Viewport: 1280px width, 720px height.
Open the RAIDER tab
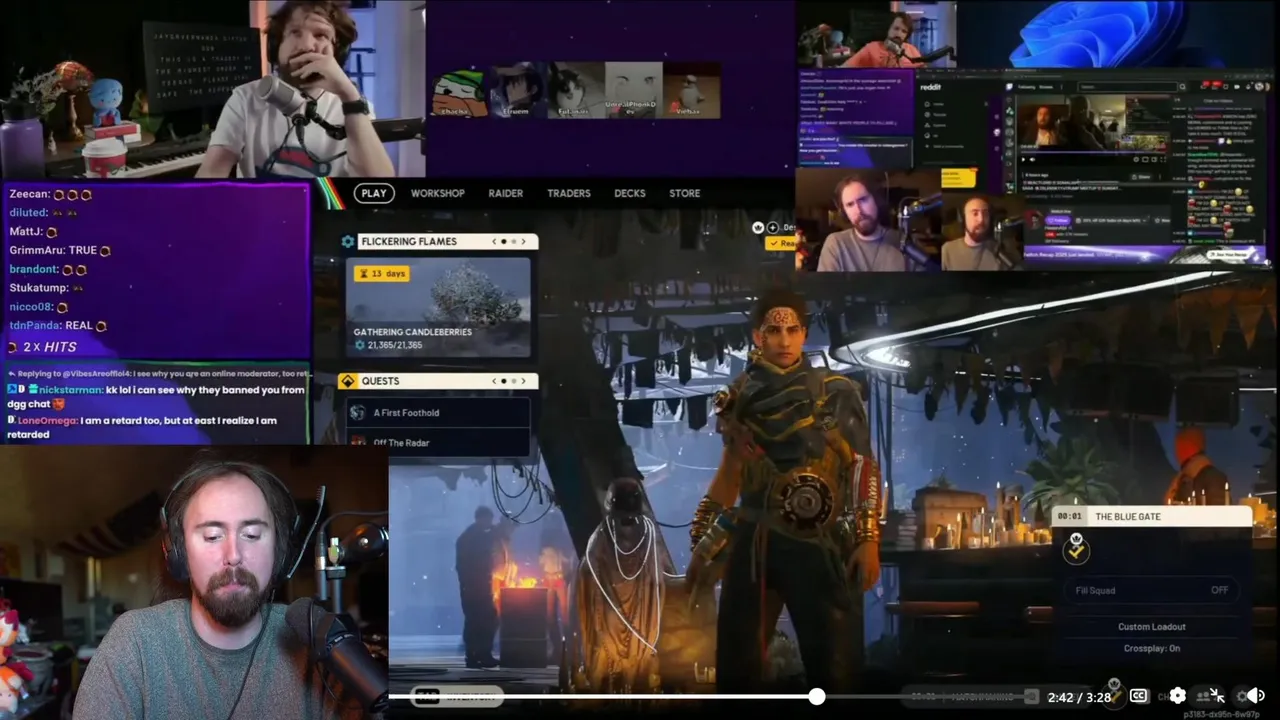pos(505,193)
